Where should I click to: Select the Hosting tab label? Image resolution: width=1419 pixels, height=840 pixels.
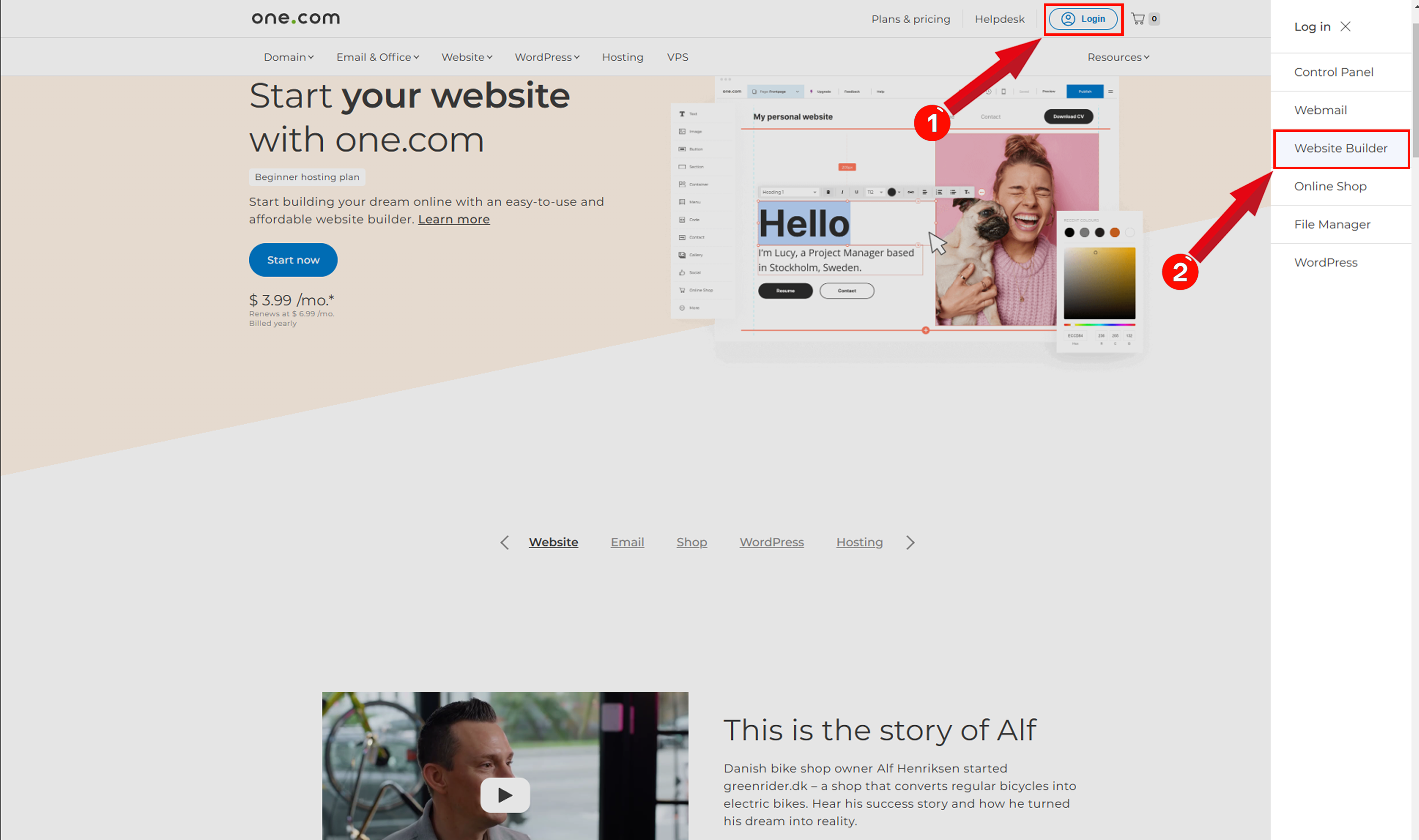pyautogui.click(x=859, y=542)
